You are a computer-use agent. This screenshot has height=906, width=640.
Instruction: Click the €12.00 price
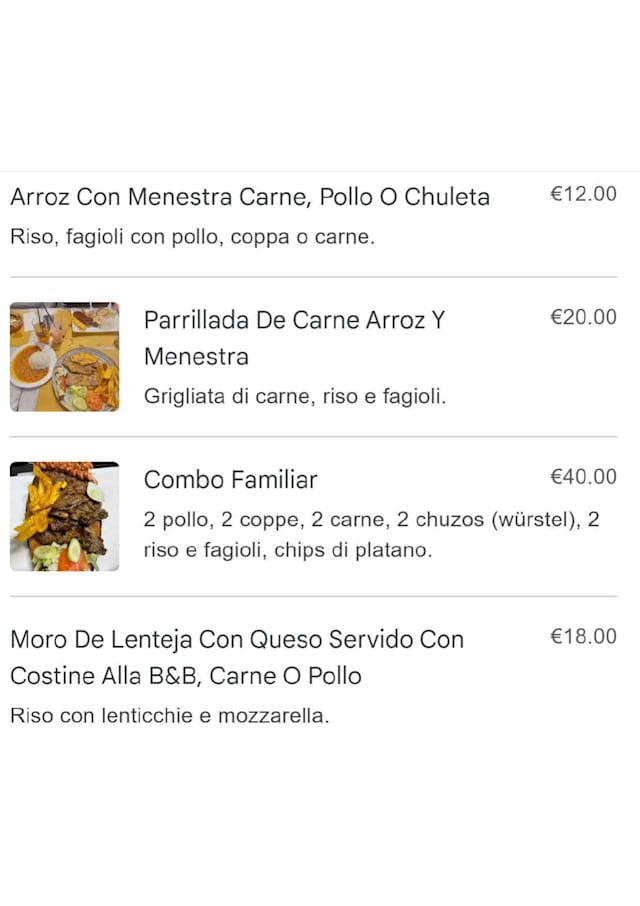tap(583, 195)
